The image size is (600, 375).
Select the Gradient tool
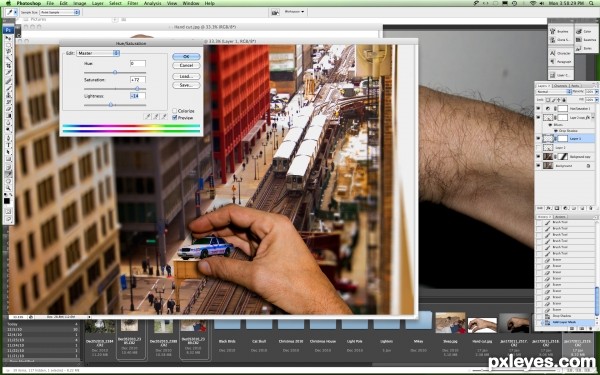point(8,116)
